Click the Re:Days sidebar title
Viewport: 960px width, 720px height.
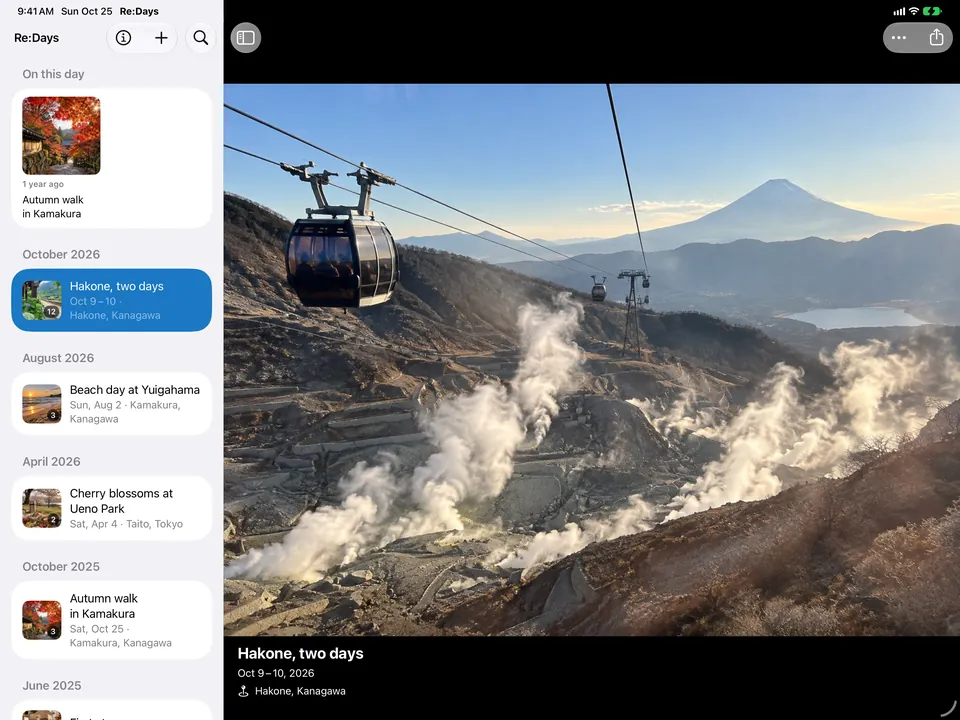click(x=37, y=38)
